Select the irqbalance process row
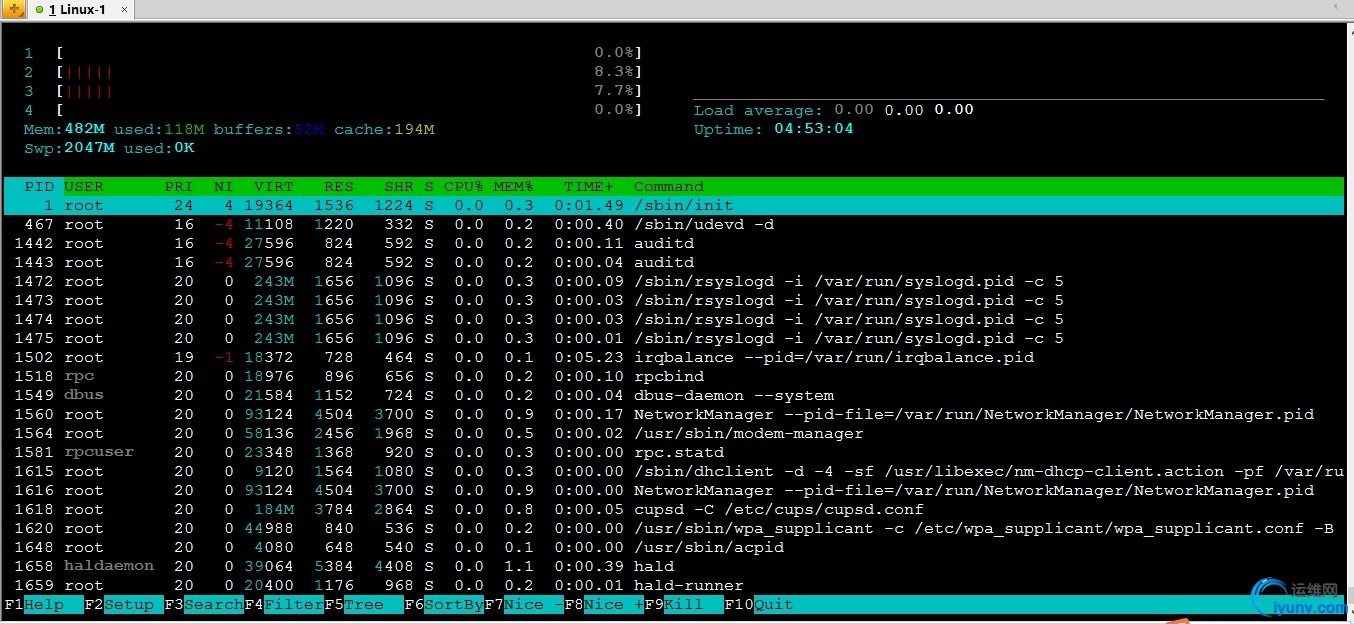The width and height of the screenshot is (1354, 624). tap(674, 357)
